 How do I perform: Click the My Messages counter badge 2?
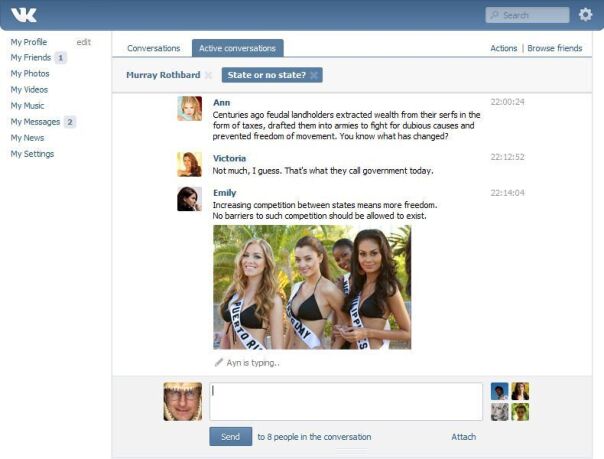coord(70,122)
